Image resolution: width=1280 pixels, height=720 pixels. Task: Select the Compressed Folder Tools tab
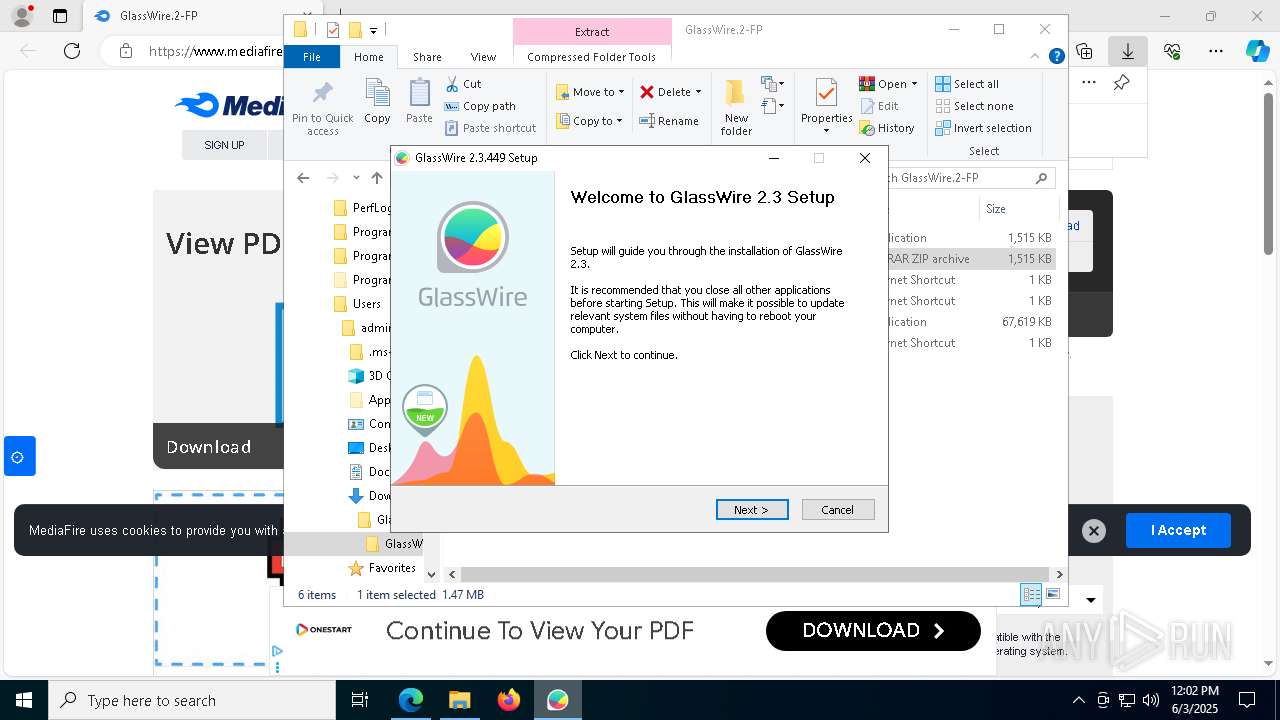[x=591, y=57]
